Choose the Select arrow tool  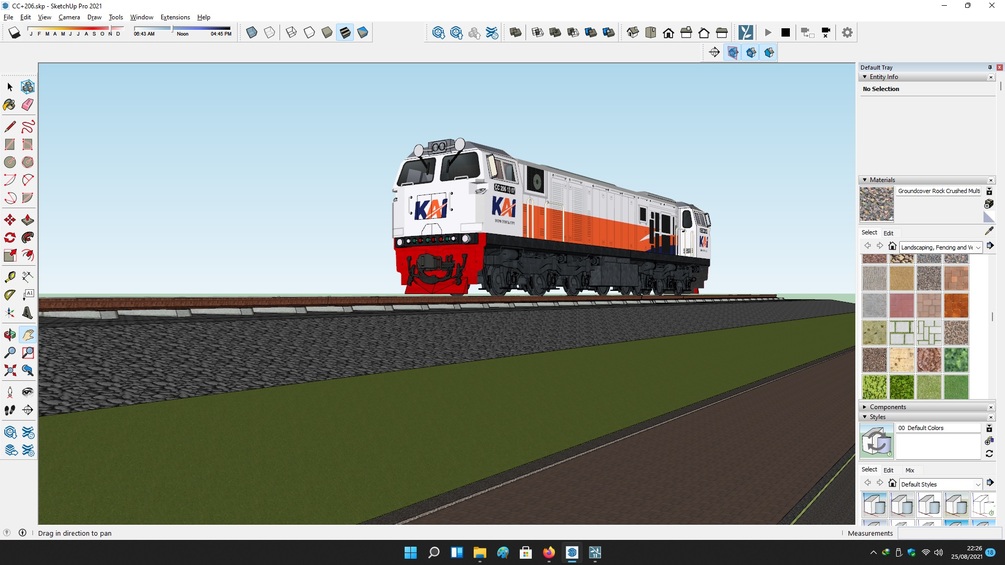(x=10, y=87)
